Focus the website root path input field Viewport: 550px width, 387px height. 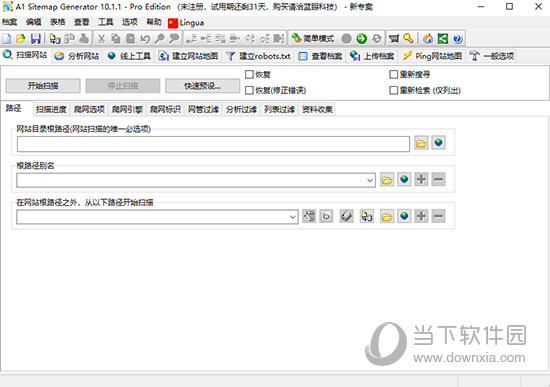point(213,144)
